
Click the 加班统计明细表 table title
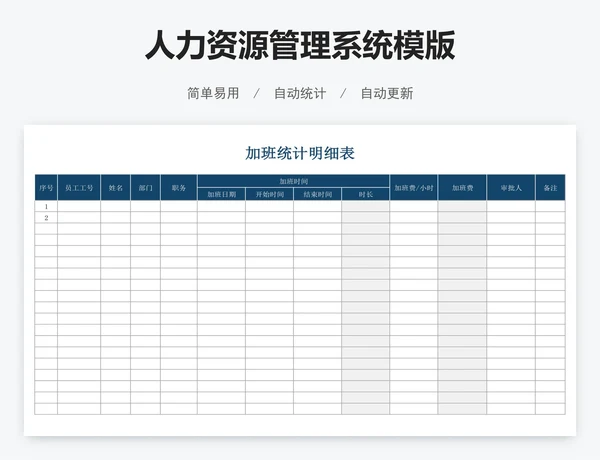(x=300, y=153)
